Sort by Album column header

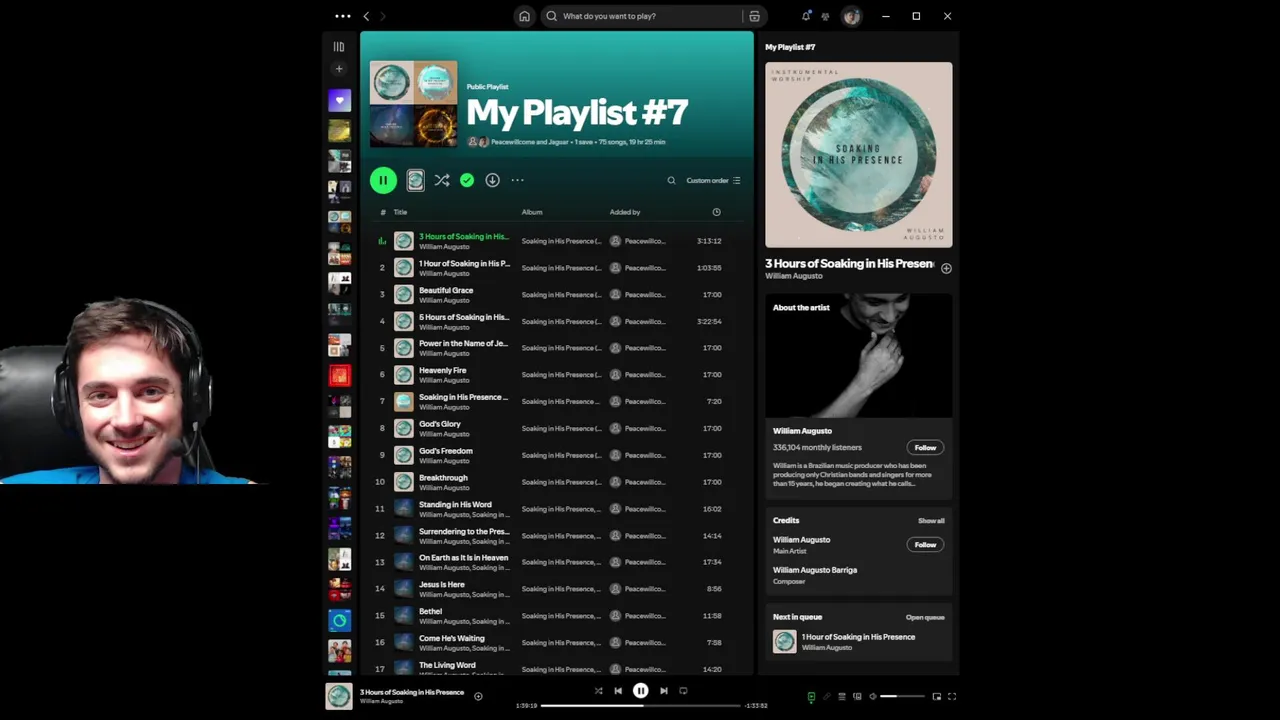pos(532,212)
